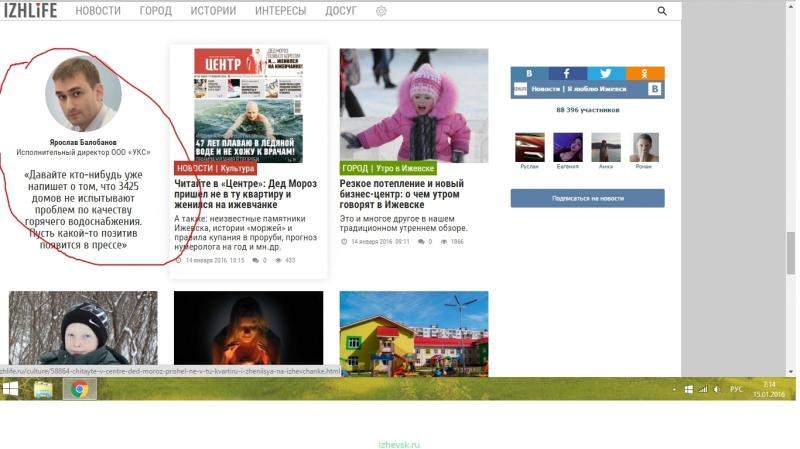Screen dimensions: 800x449
Task: Open Chrome from the Windows taskbar
Action: 79,389
